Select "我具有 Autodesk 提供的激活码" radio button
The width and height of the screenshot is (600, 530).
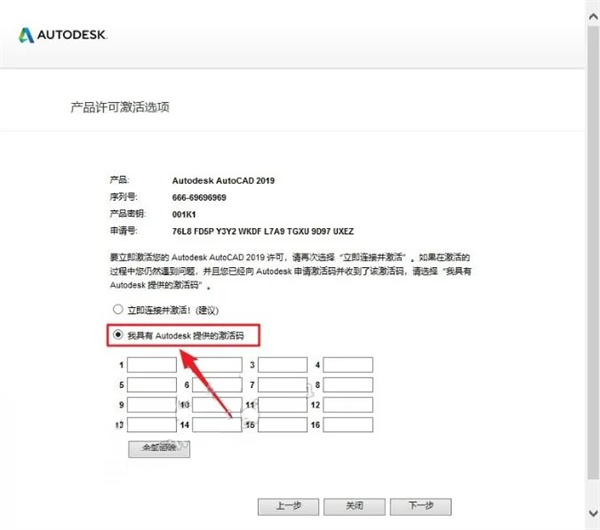click(x=118, y=335)
